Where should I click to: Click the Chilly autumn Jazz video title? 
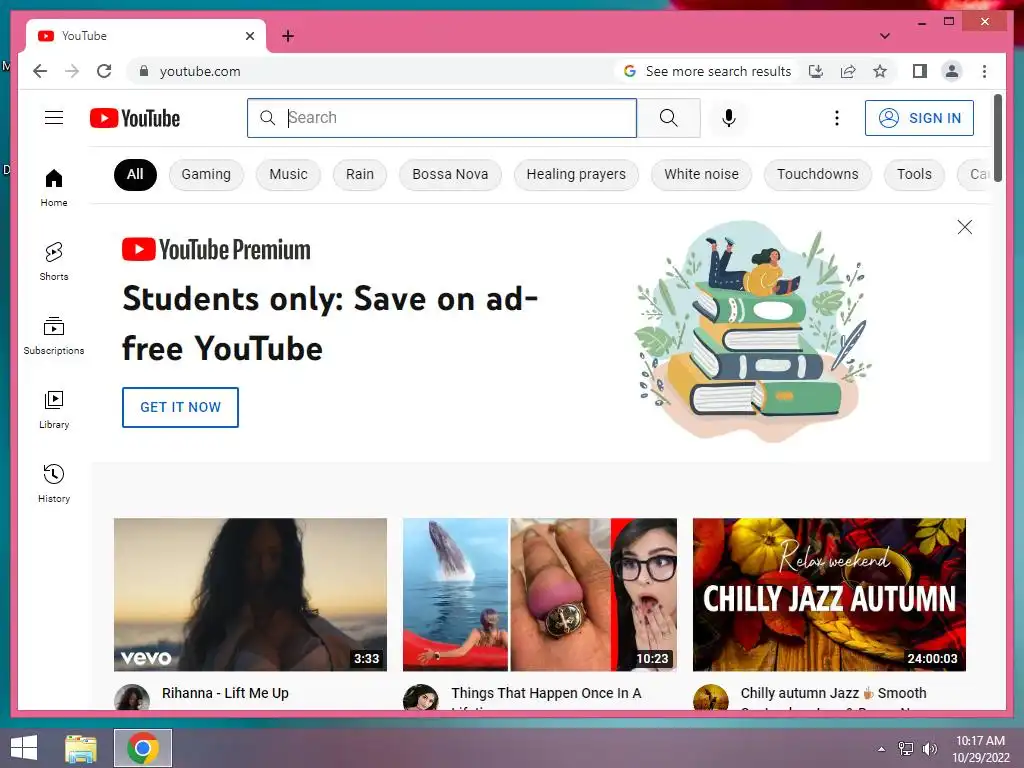click(x=833, y=693)
